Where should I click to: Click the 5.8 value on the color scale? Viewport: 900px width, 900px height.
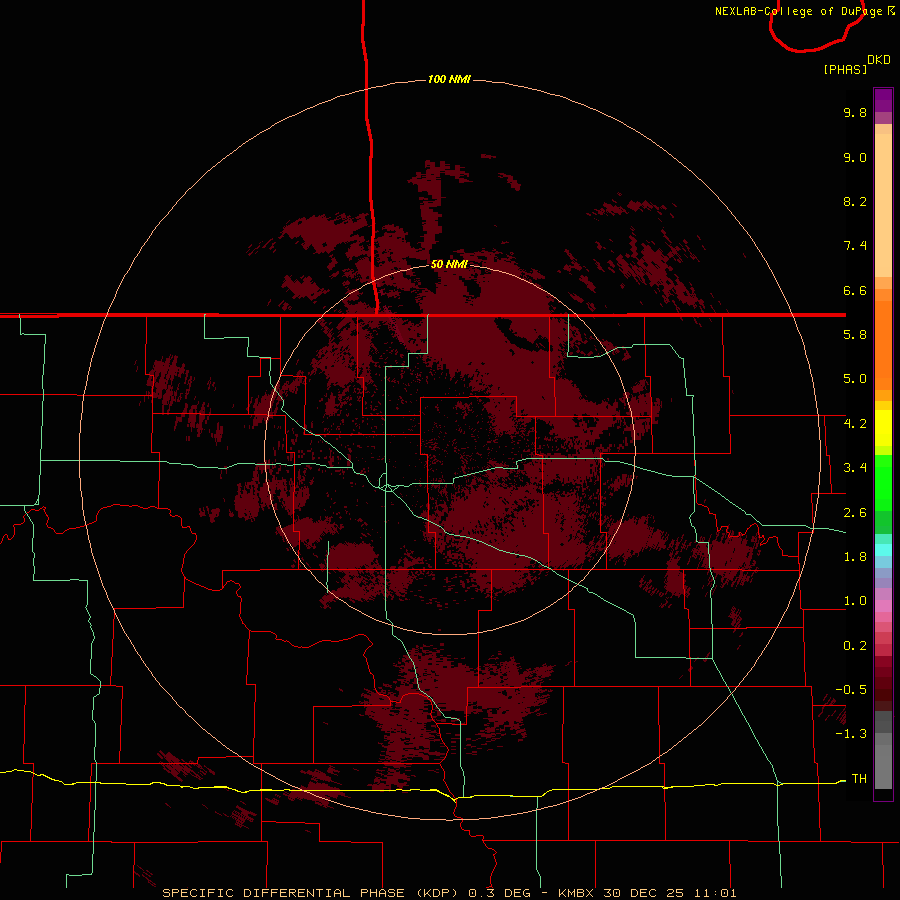pyautogui.click(x=855, y=335)
